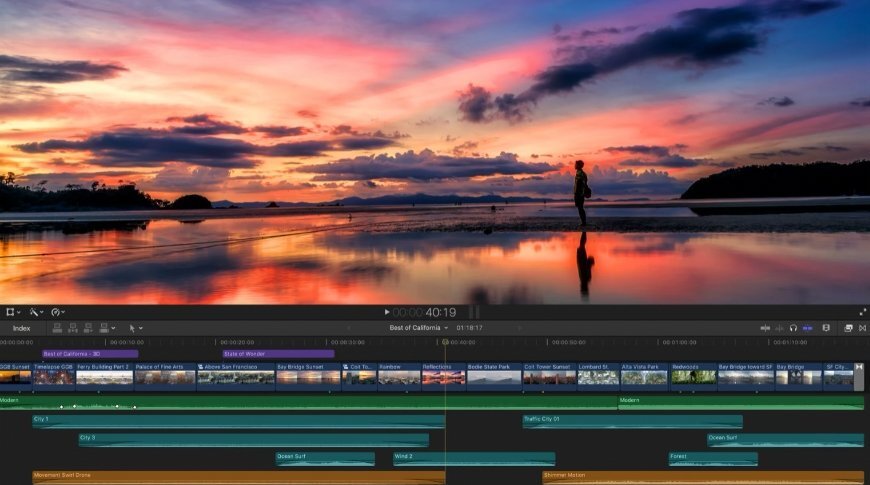The image size is (870, 485).
Task: Select the Bay Bridge toward SF clip
Action: click(x=746, y=375)
